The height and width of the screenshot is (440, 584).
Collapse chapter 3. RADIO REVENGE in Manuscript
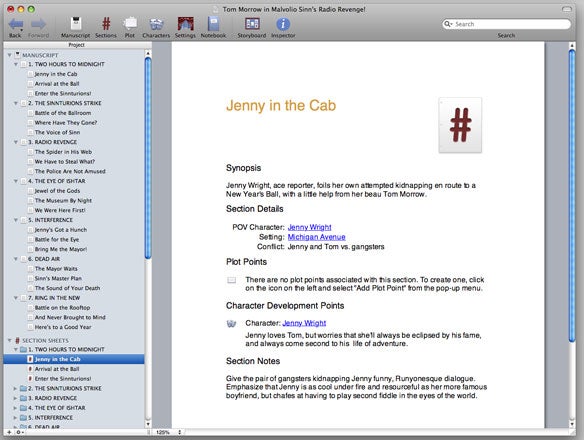coord(16,142)
